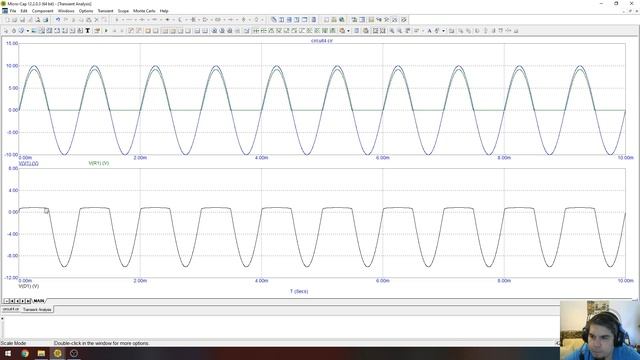Screen dimensions: 640x360
Task: Open the File menu
Action: coord(13,11)
